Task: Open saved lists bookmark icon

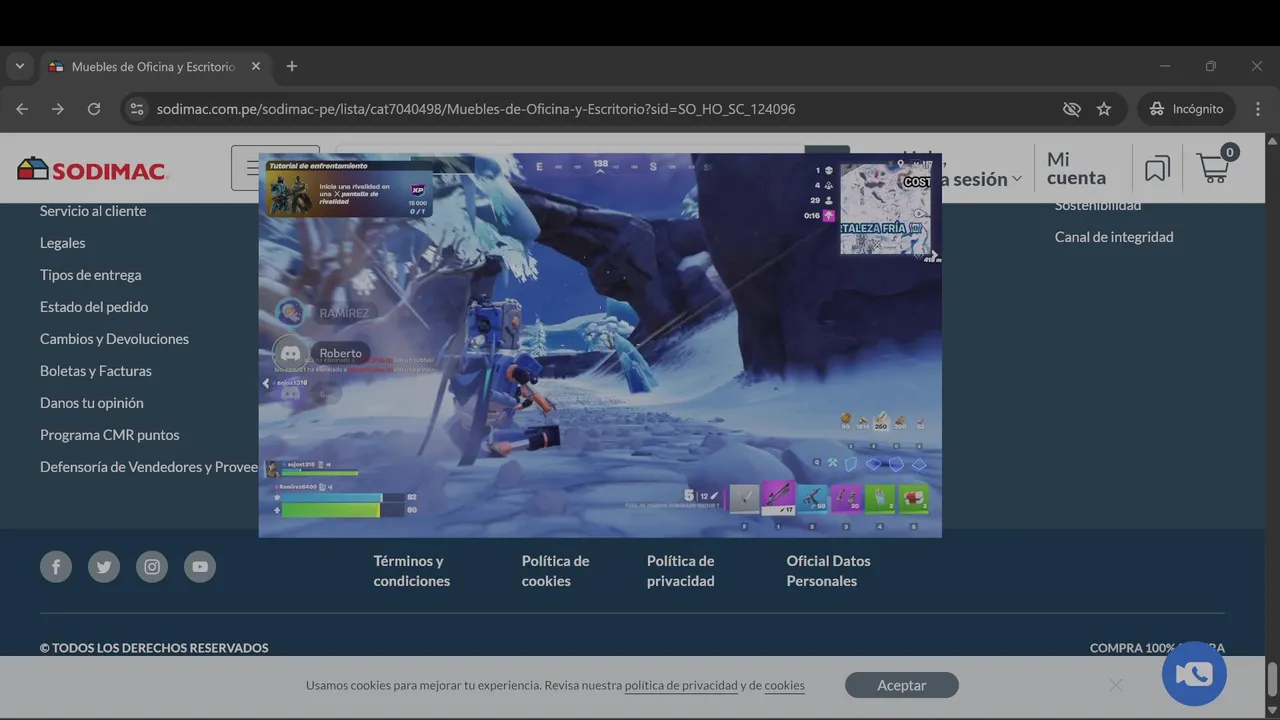Action: [1157, 169]
